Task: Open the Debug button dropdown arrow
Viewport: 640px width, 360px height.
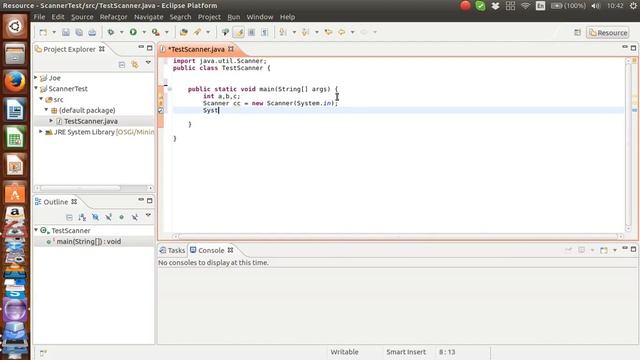Action: point(121,32)
